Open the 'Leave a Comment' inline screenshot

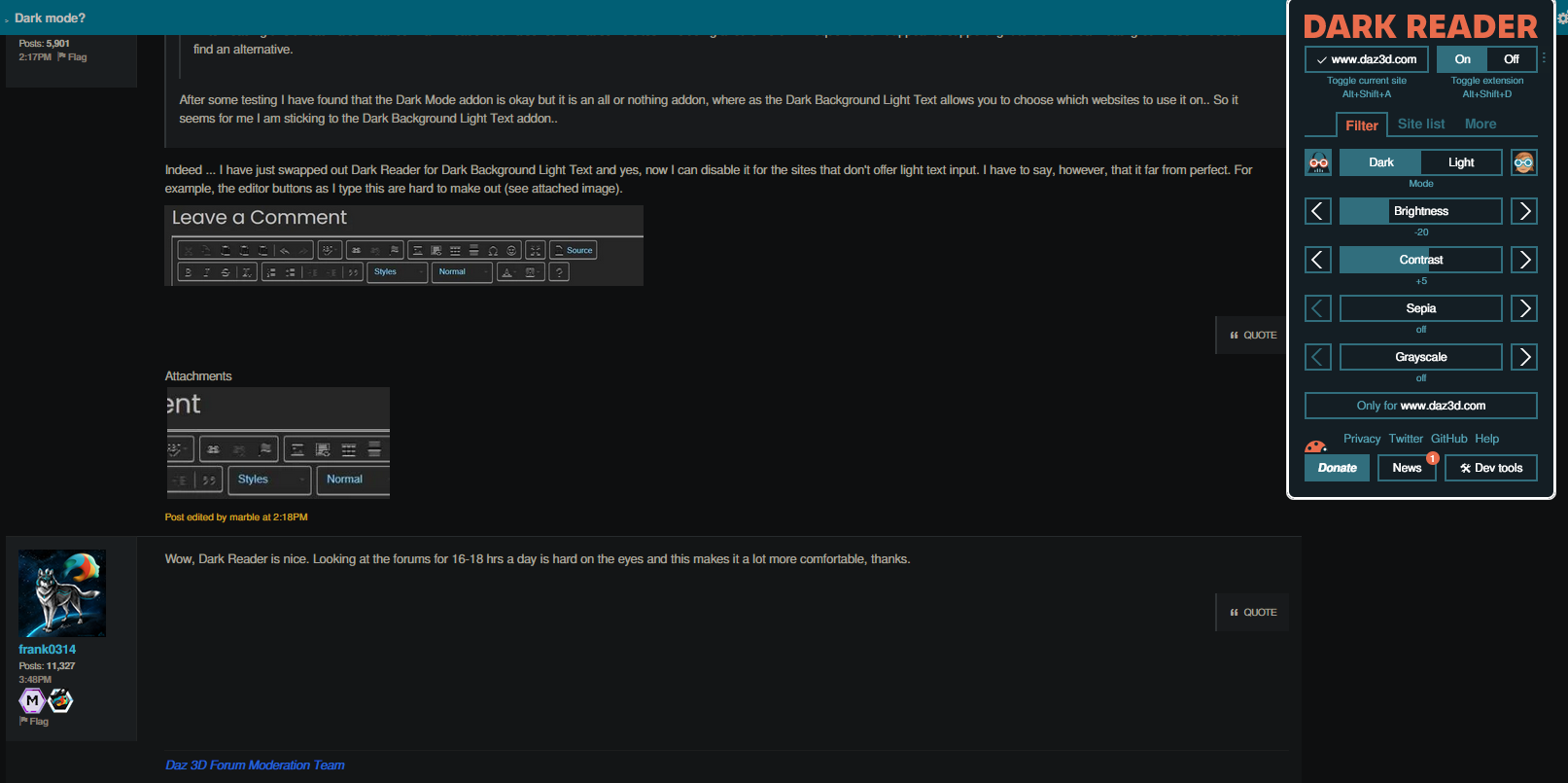[x=404, y=245]
